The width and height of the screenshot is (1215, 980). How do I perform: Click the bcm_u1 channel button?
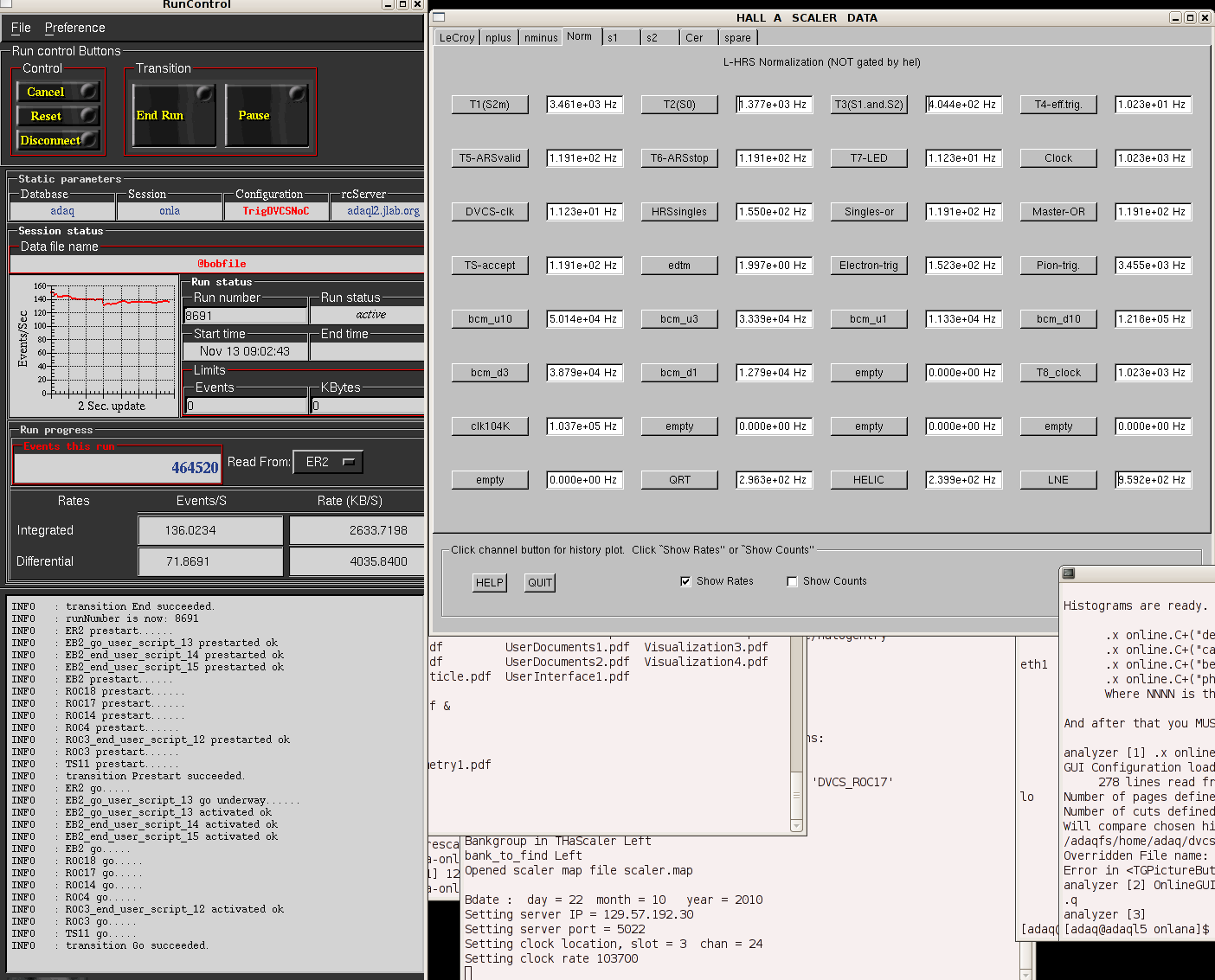click(x=869, y=319)
